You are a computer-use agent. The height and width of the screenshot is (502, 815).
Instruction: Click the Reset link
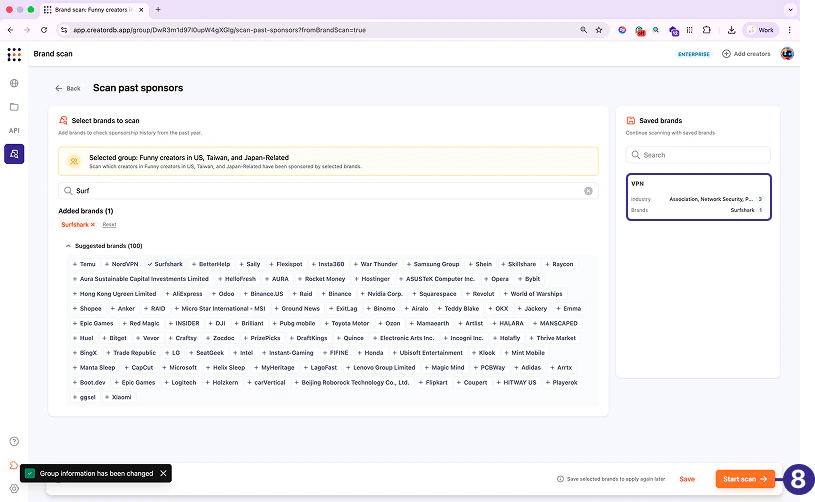click(x=109, y=224)
